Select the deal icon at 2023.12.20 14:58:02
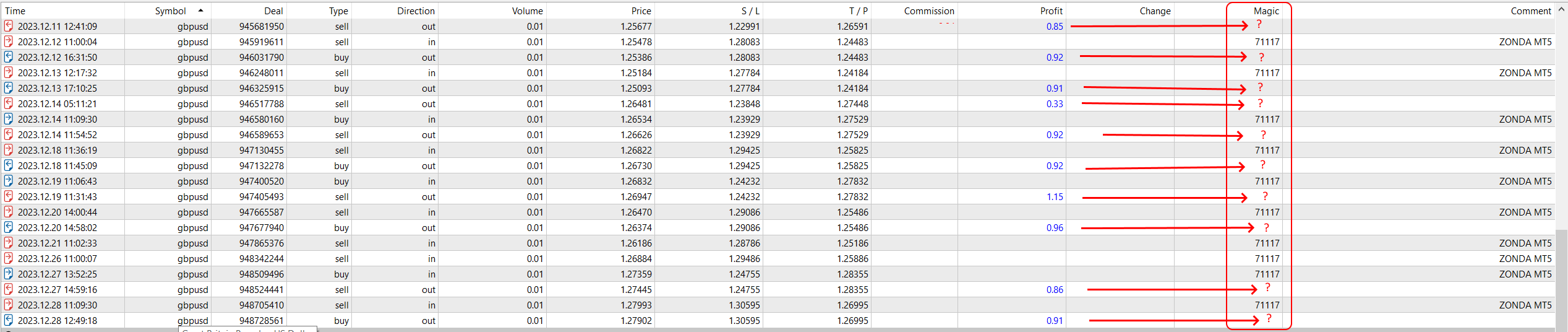1568x332 pixels. pos(9,227)
